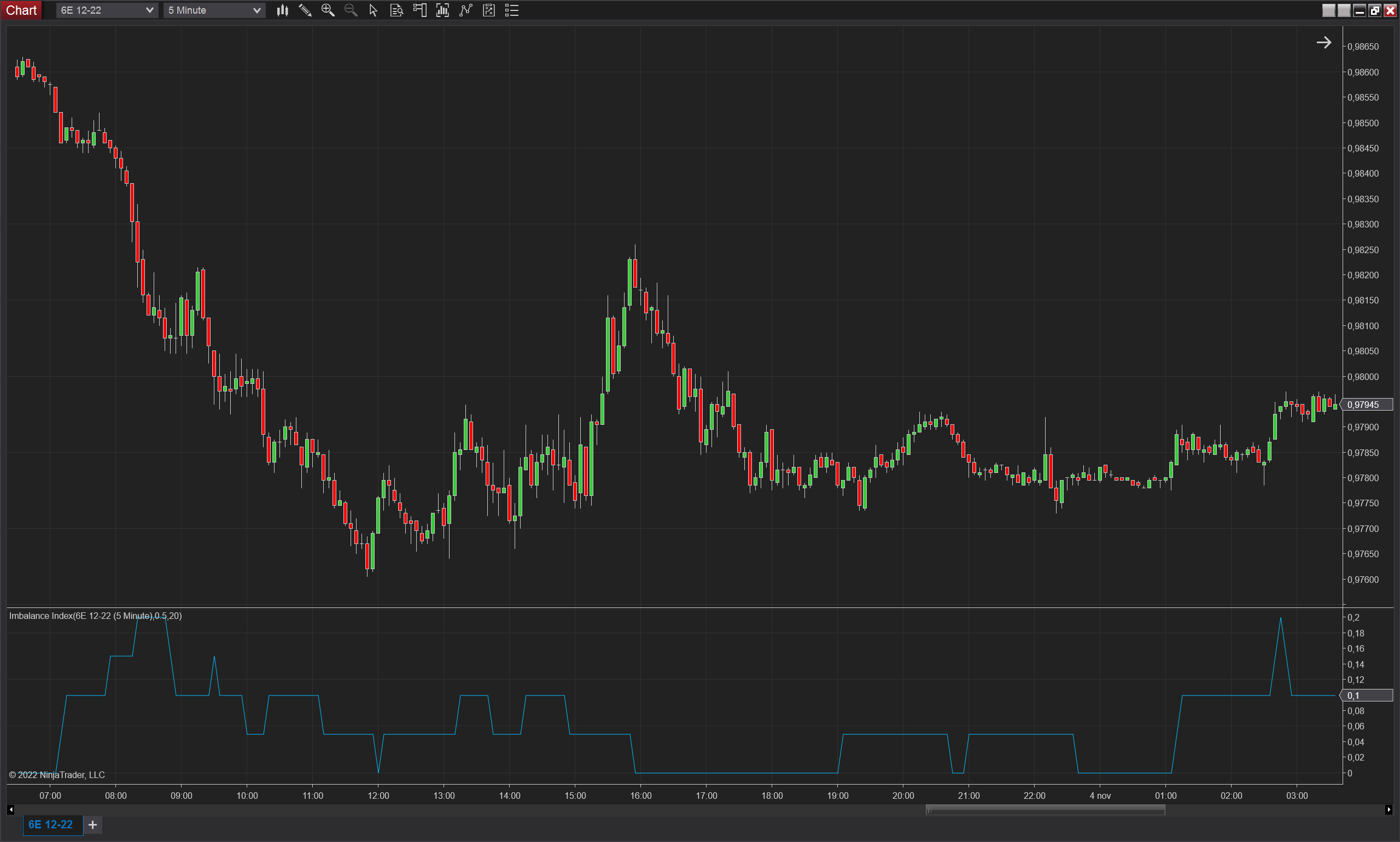Click the 0,97800 price axis label
This screenshot has height=842, width=1400.
(x=1363, y=478)
